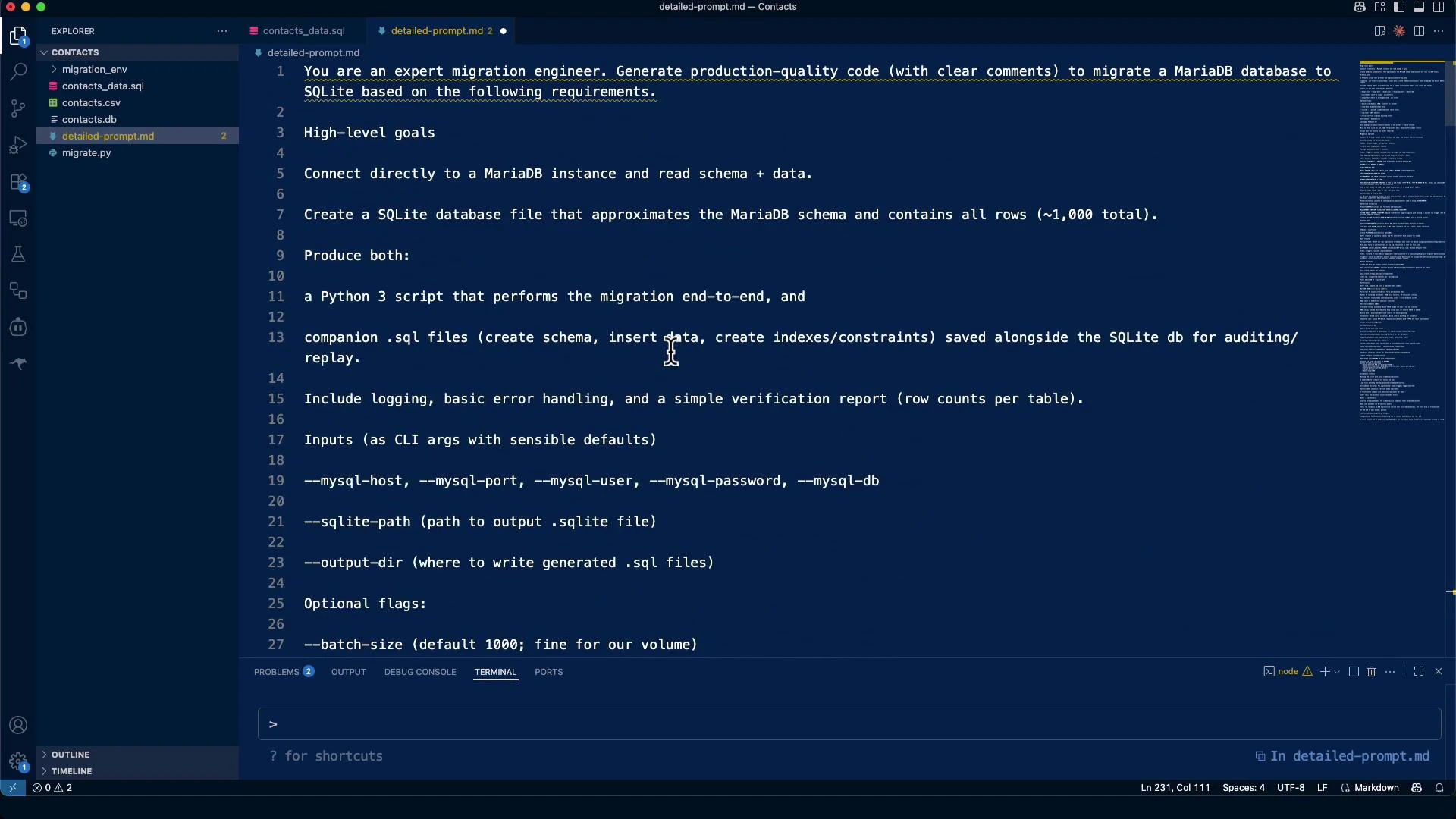This screenshot has width=1456, height=819.
Task: Open the Testing flask view
Action: click(x=18, y=255)
